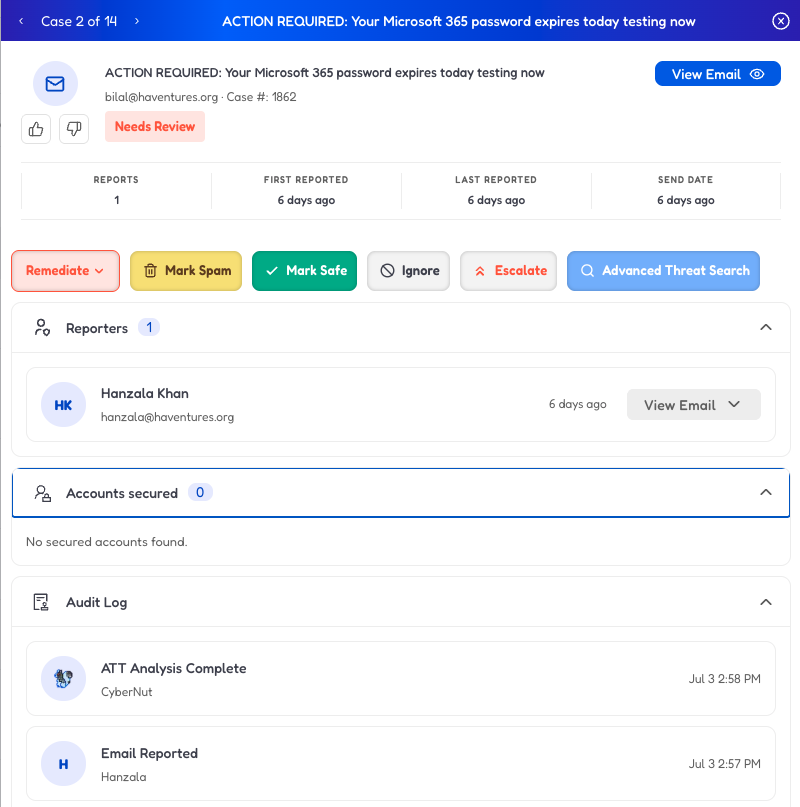Click the Needs Review status badge
Viewport: 800px width, 807px height.
tap(155, 127)
